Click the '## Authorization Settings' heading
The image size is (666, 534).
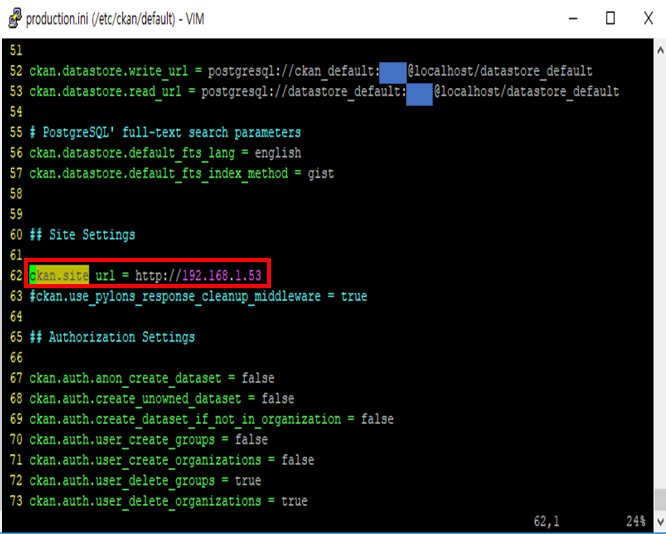pyautogui.click(x=112, y=337)
